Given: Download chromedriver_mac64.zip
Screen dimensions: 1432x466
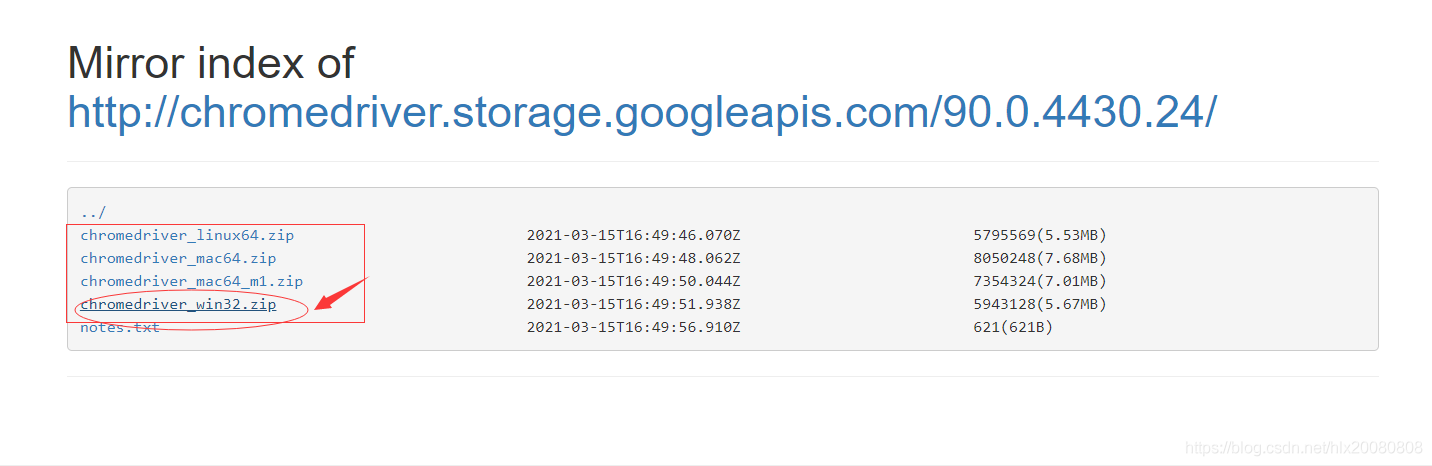Looking at the screenshot, I should coord(178,258).
